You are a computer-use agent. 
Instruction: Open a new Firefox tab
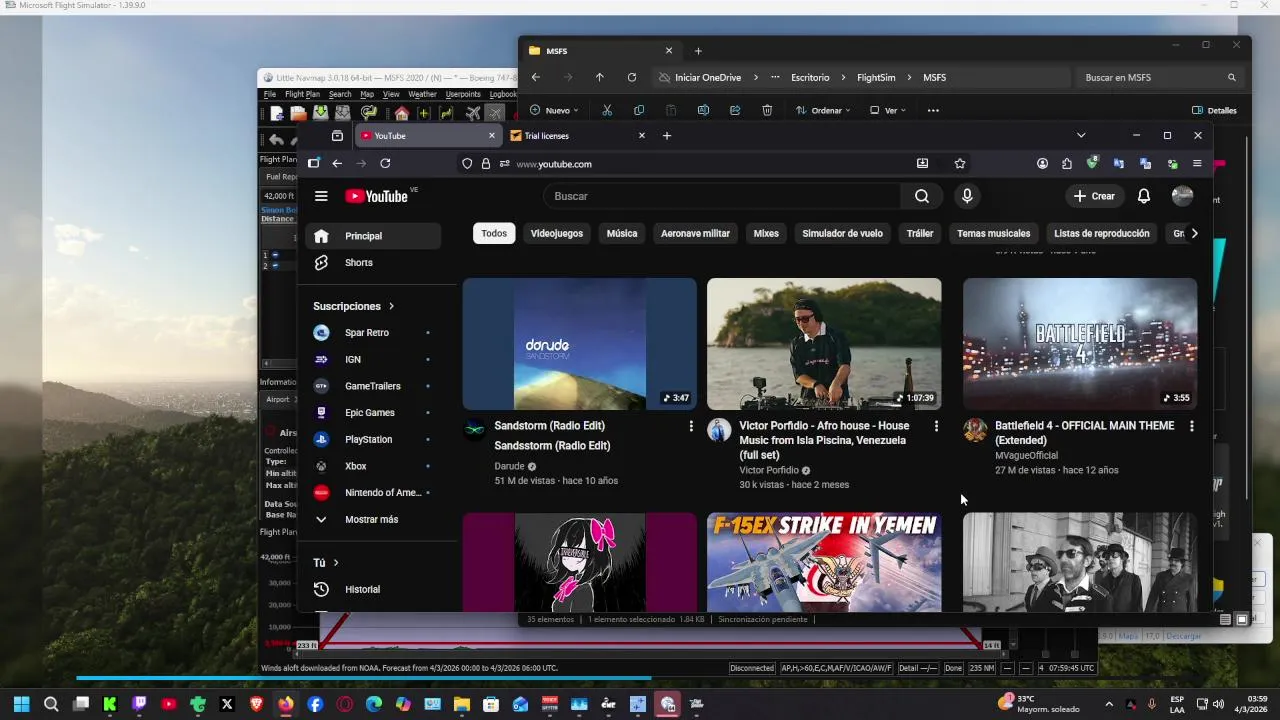pyautogui.click(x=667, y=135)
